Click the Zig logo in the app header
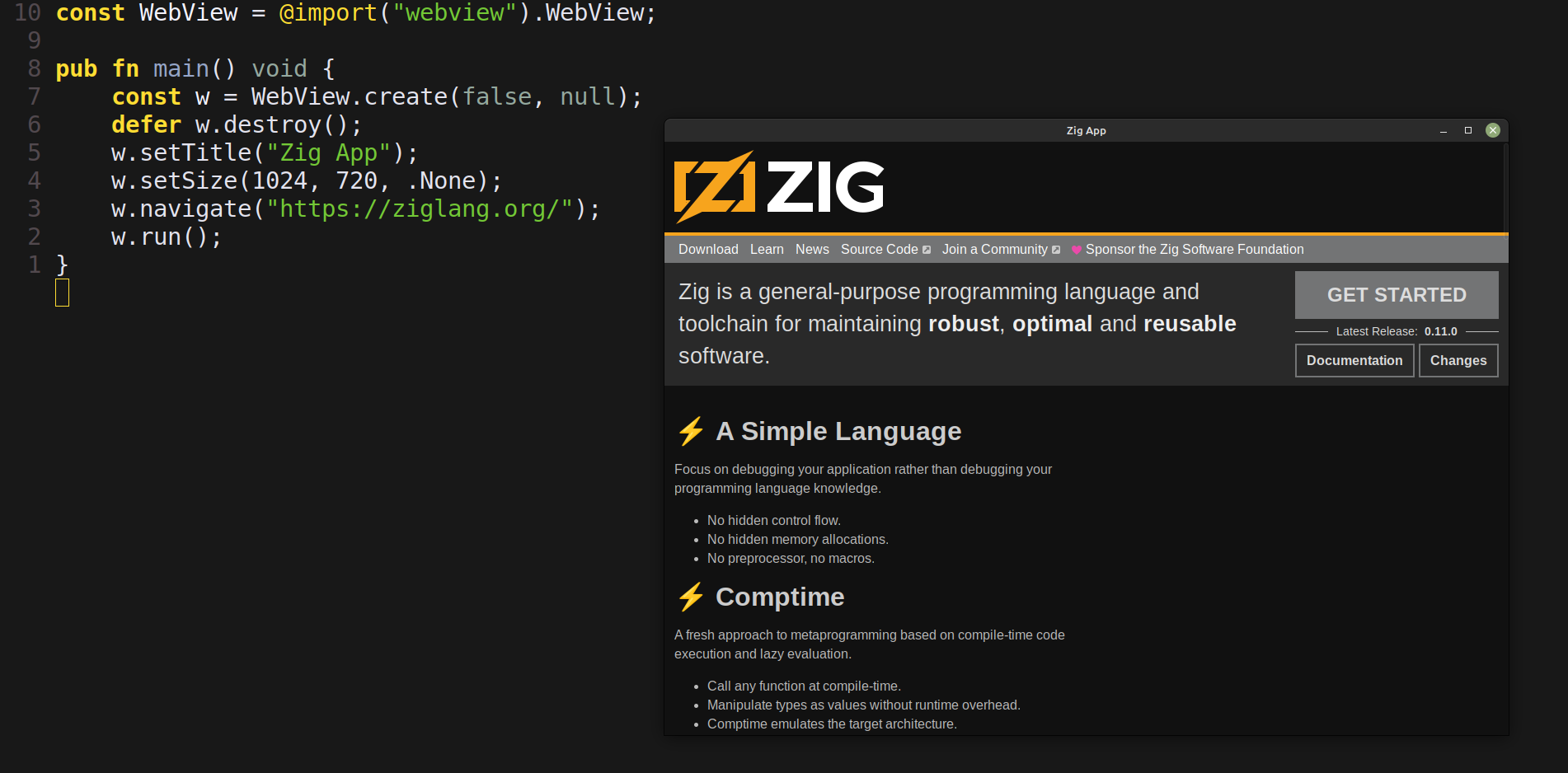The height and width of the screenshot is (773, 1568). (x=779, y=187)
